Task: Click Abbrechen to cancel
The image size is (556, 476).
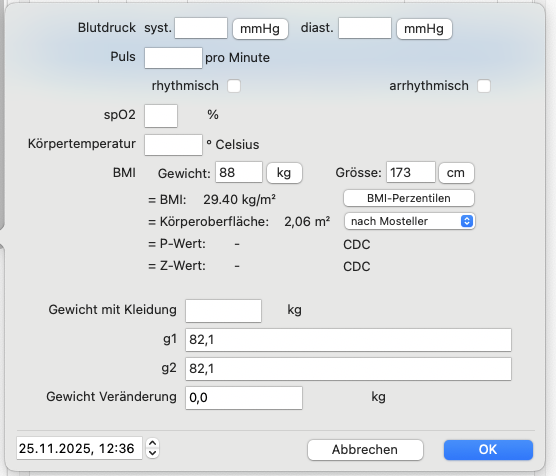Action: pyautogui.click(x=365, y=450)
